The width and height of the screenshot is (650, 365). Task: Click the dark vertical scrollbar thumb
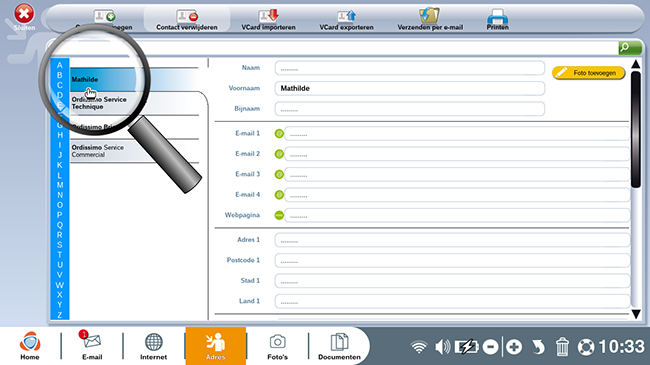pos(636,129)
